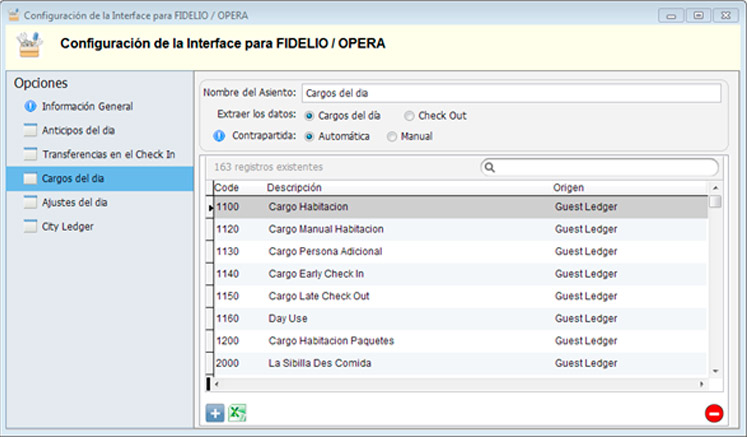Sort the table by Descripción column header

(x=294, y=188)
